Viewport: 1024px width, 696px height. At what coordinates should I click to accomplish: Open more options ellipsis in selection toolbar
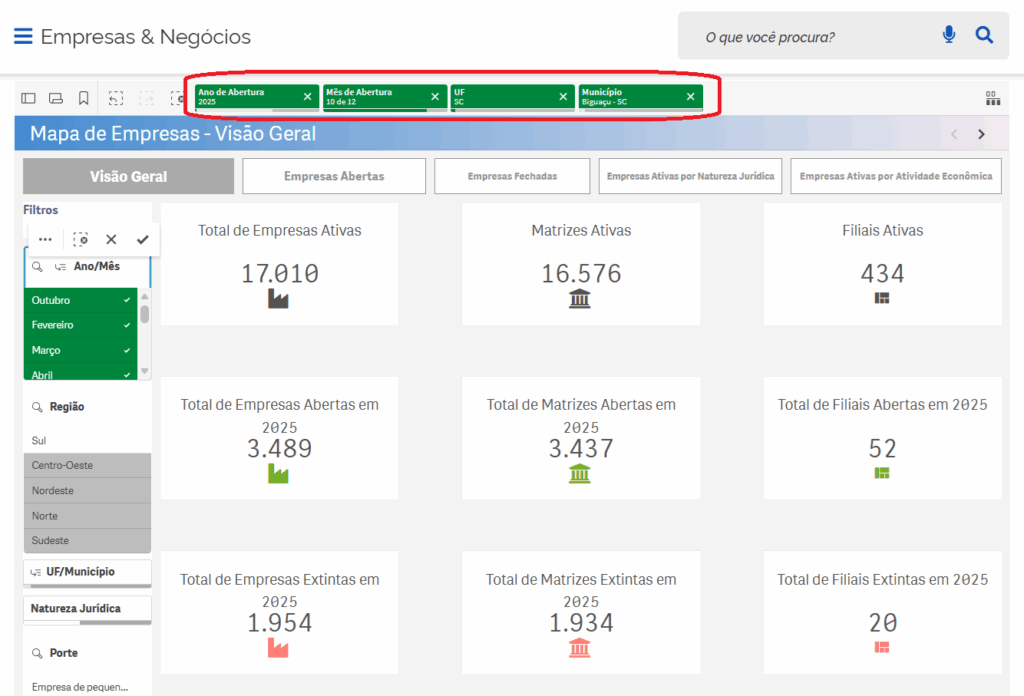click(45, 240)
